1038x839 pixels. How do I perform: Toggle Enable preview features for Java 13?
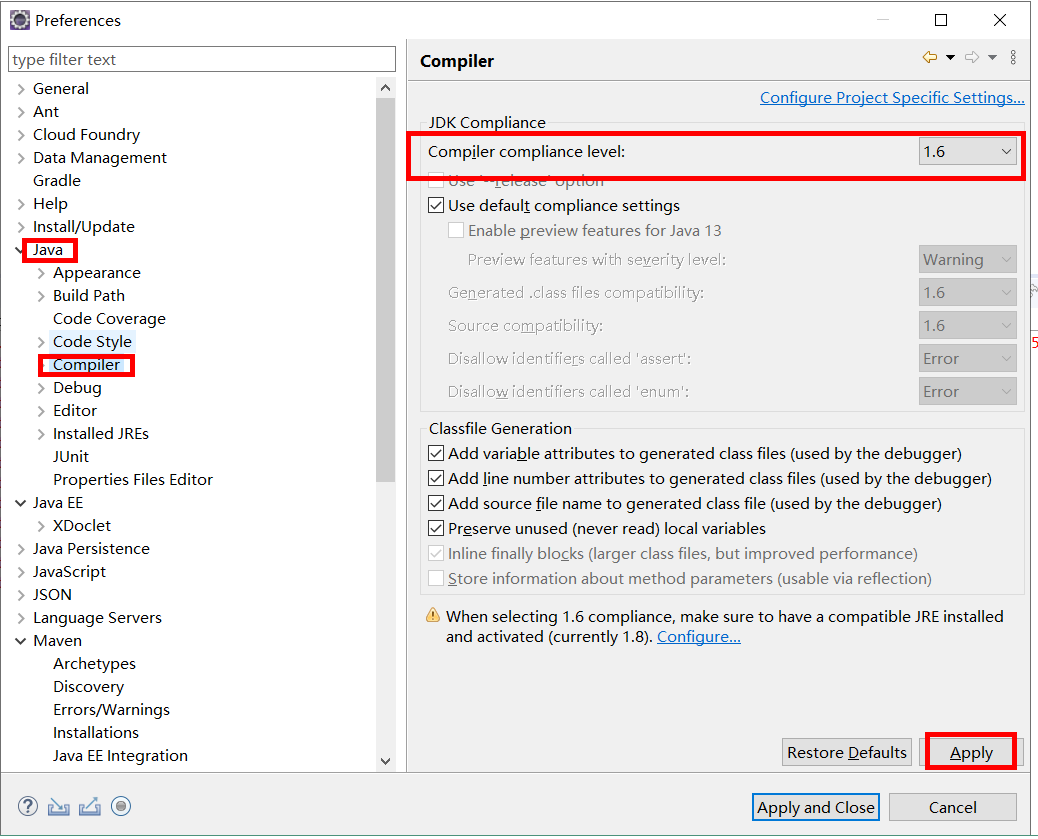455,230
